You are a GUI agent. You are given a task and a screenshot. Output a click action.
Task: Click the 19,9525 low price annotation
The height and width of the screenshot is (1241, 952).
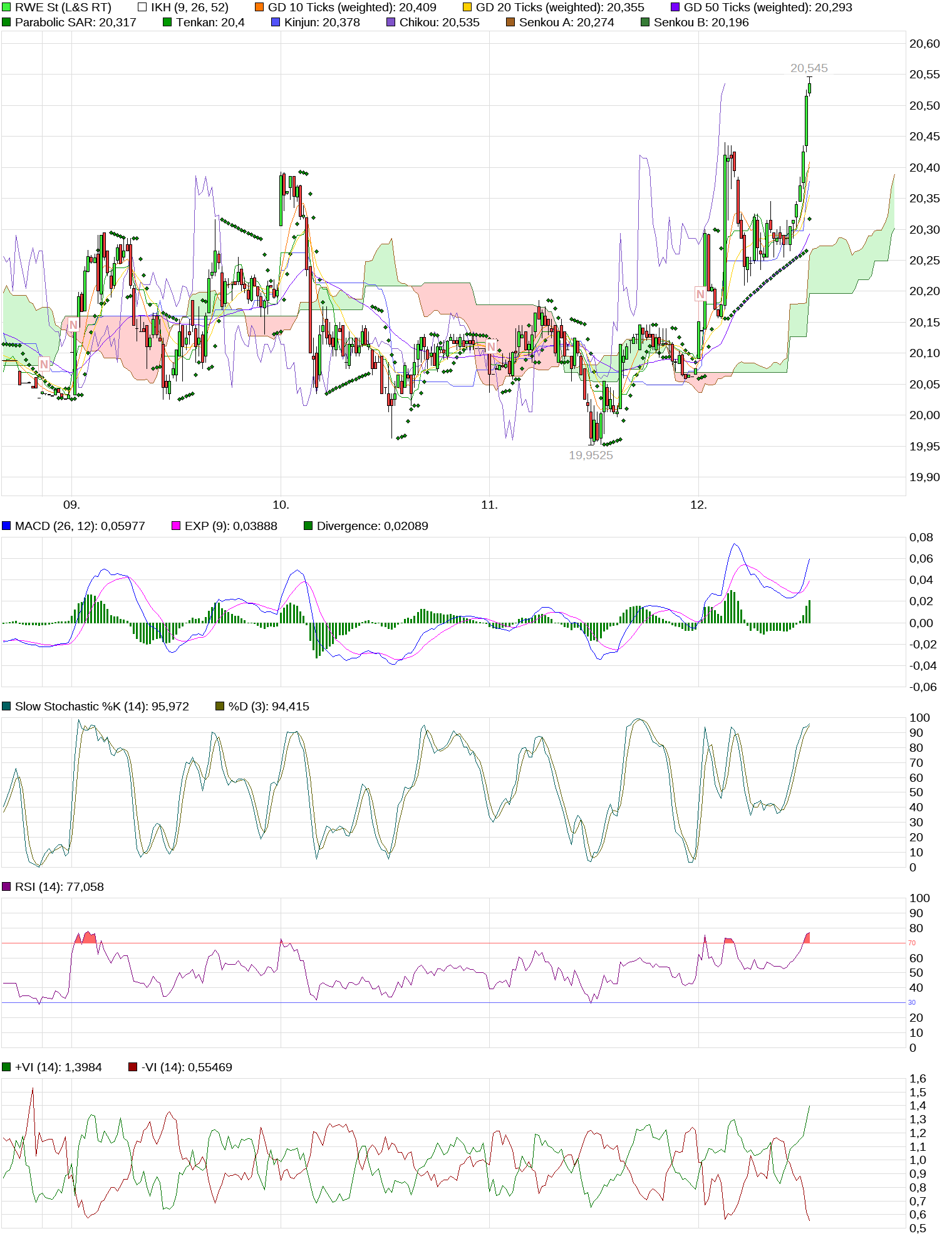[591, 455]
